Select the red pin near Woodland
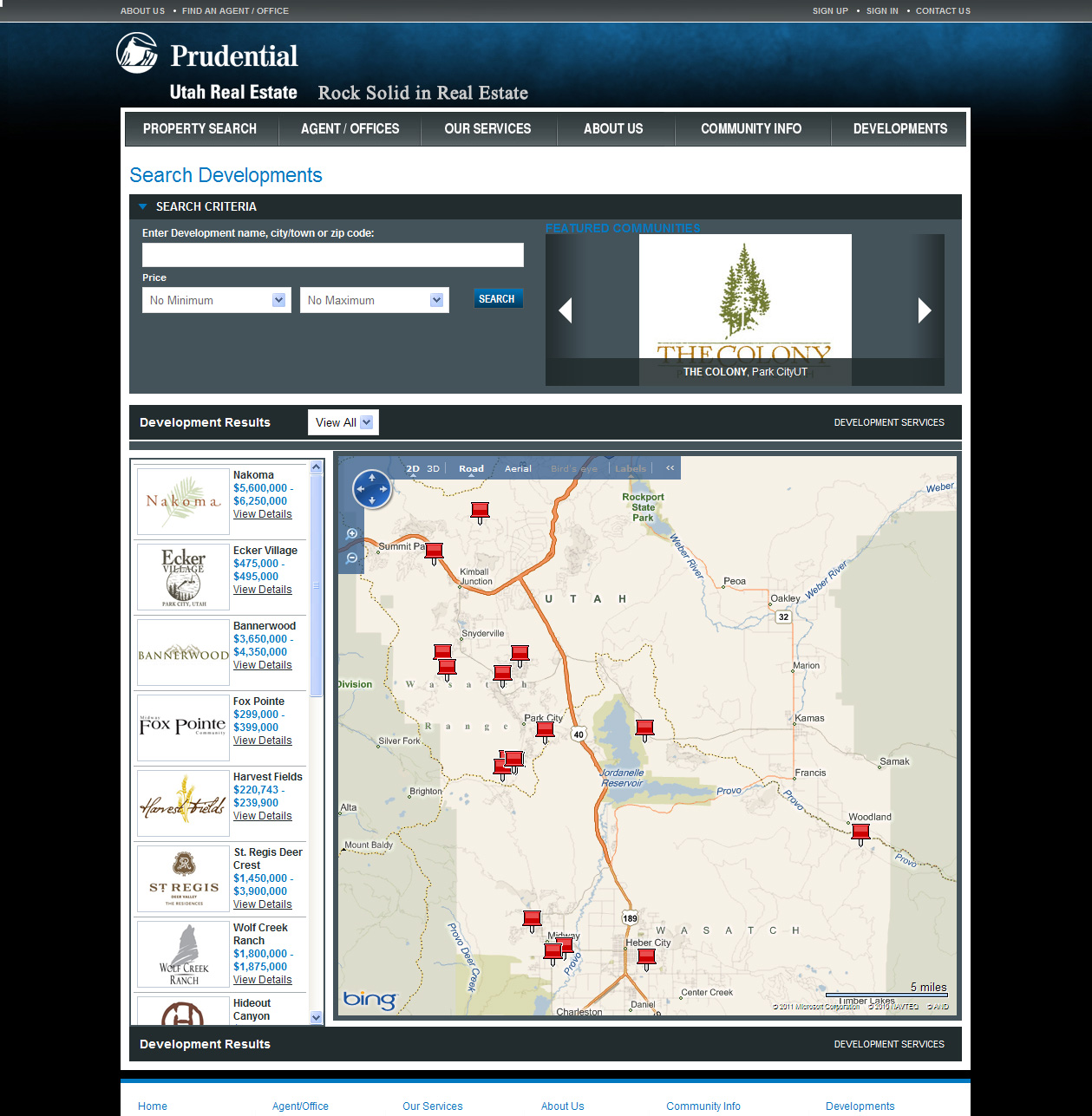This screenshot has width=1092, height=1116. pyautogui.click(x=860, y=834)
